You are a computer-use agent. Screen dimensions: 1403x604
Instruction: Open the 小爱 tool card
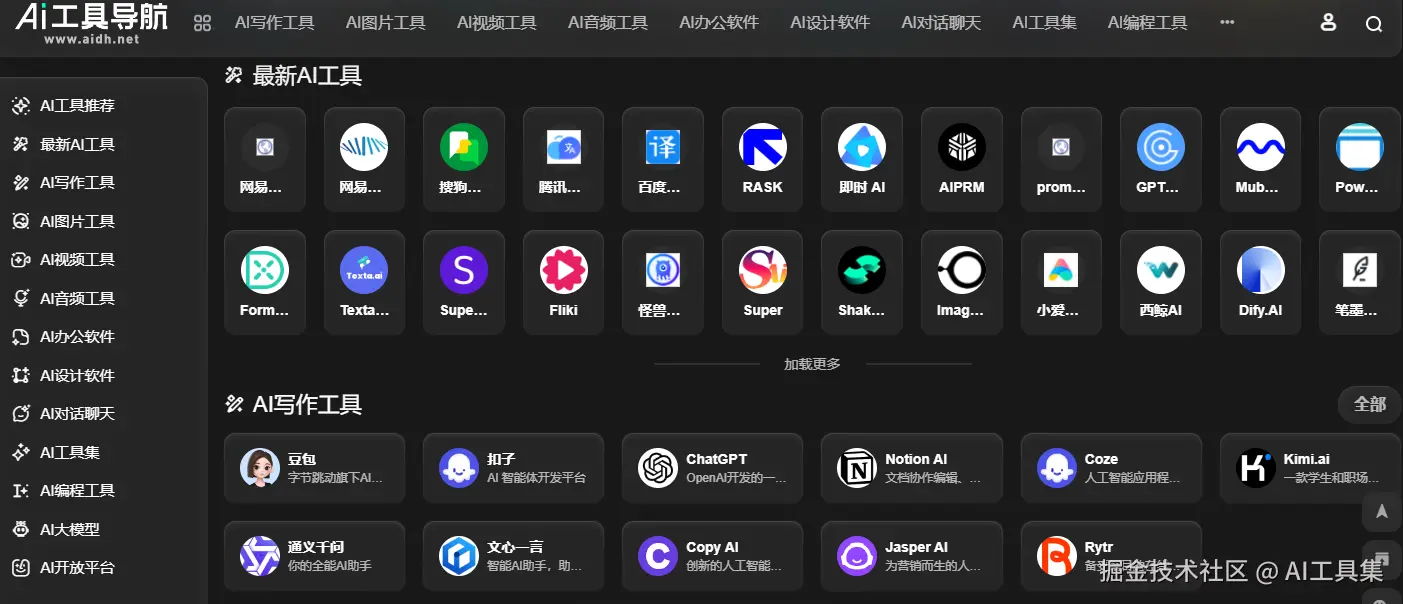point(1061,282)
